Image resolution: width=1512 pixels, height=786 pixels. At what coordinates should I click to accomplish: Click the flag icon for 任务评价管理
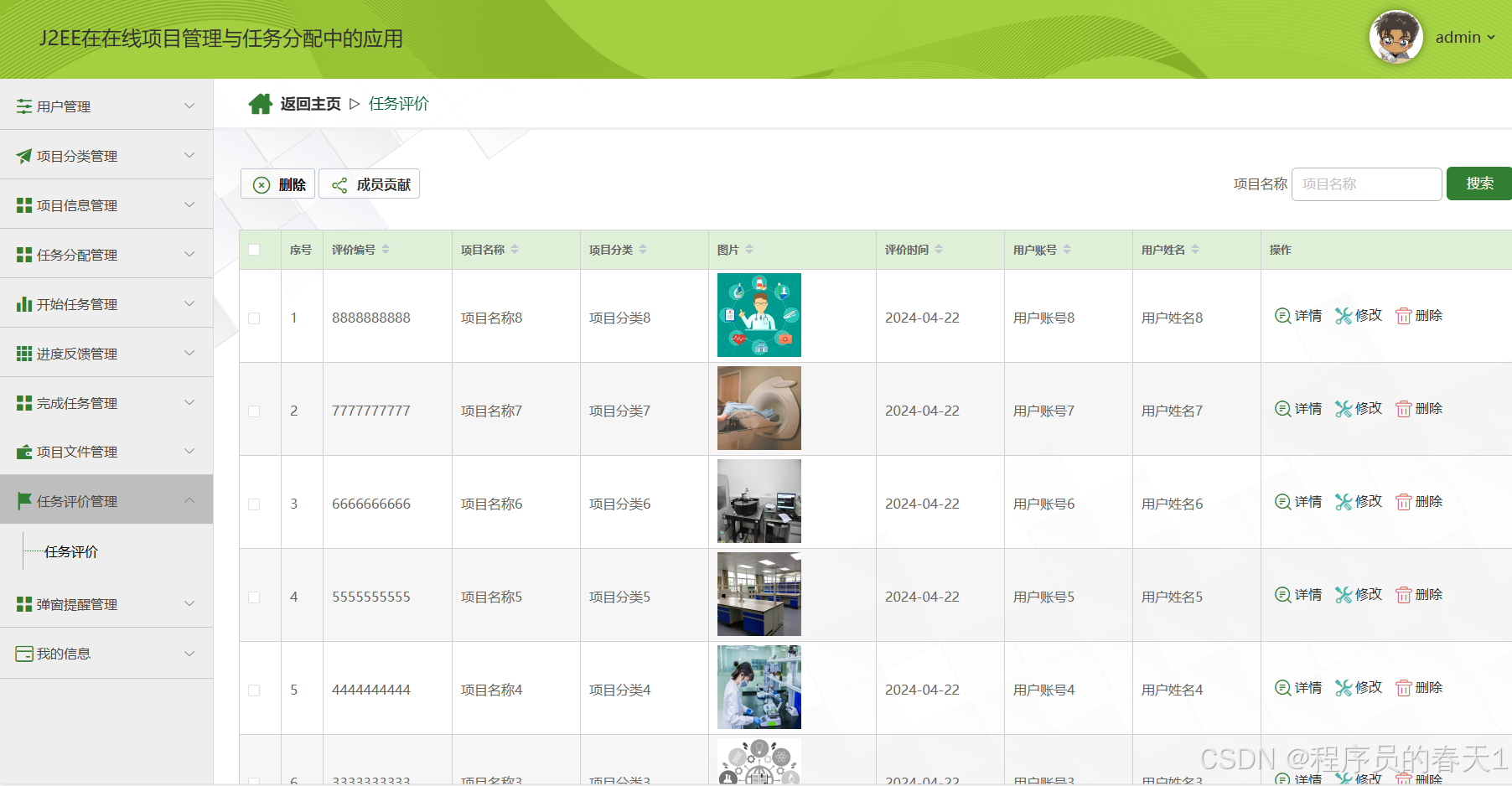tap(24, 501)
